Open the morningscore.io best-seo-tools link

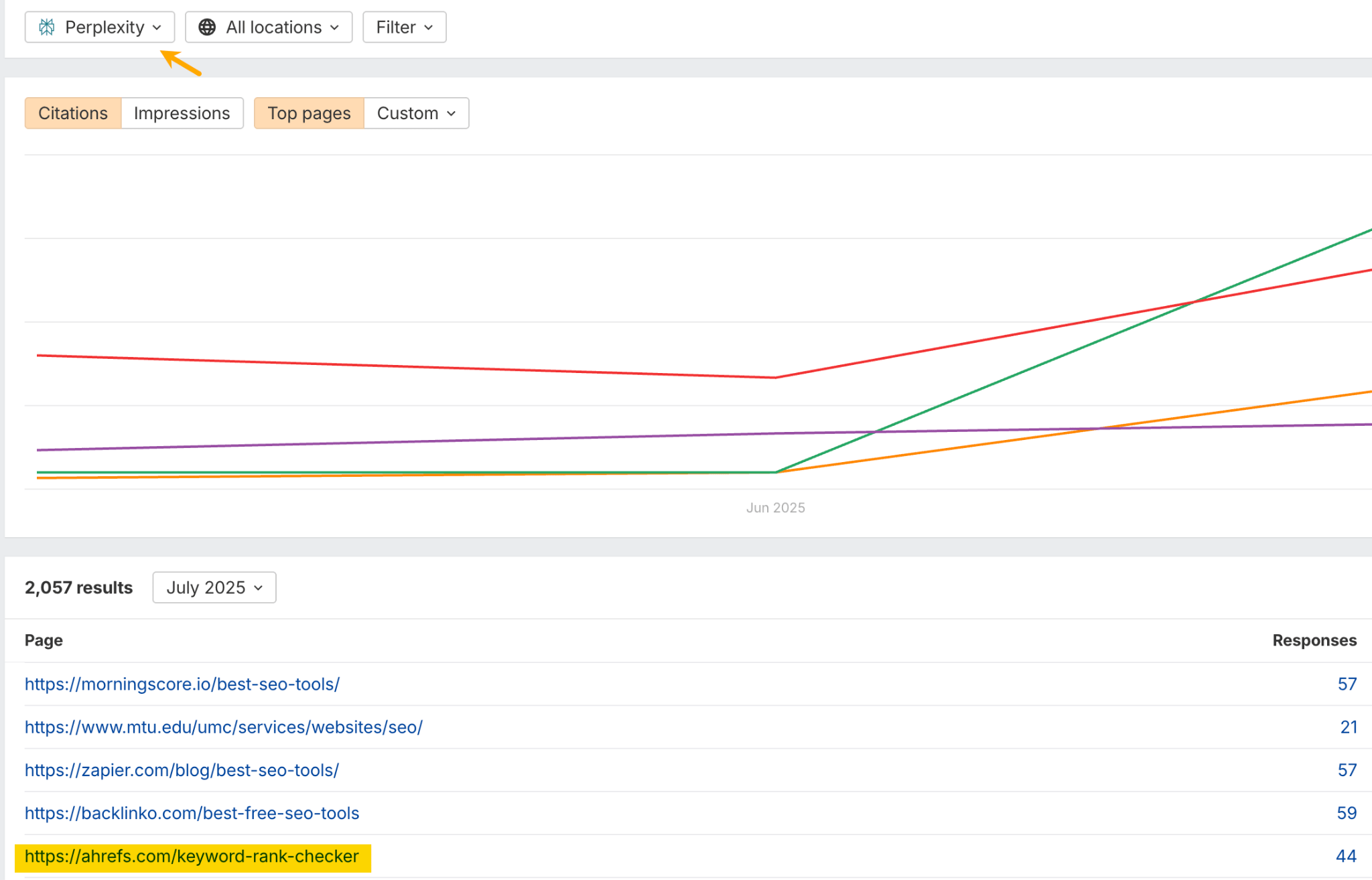coord(182,684)
